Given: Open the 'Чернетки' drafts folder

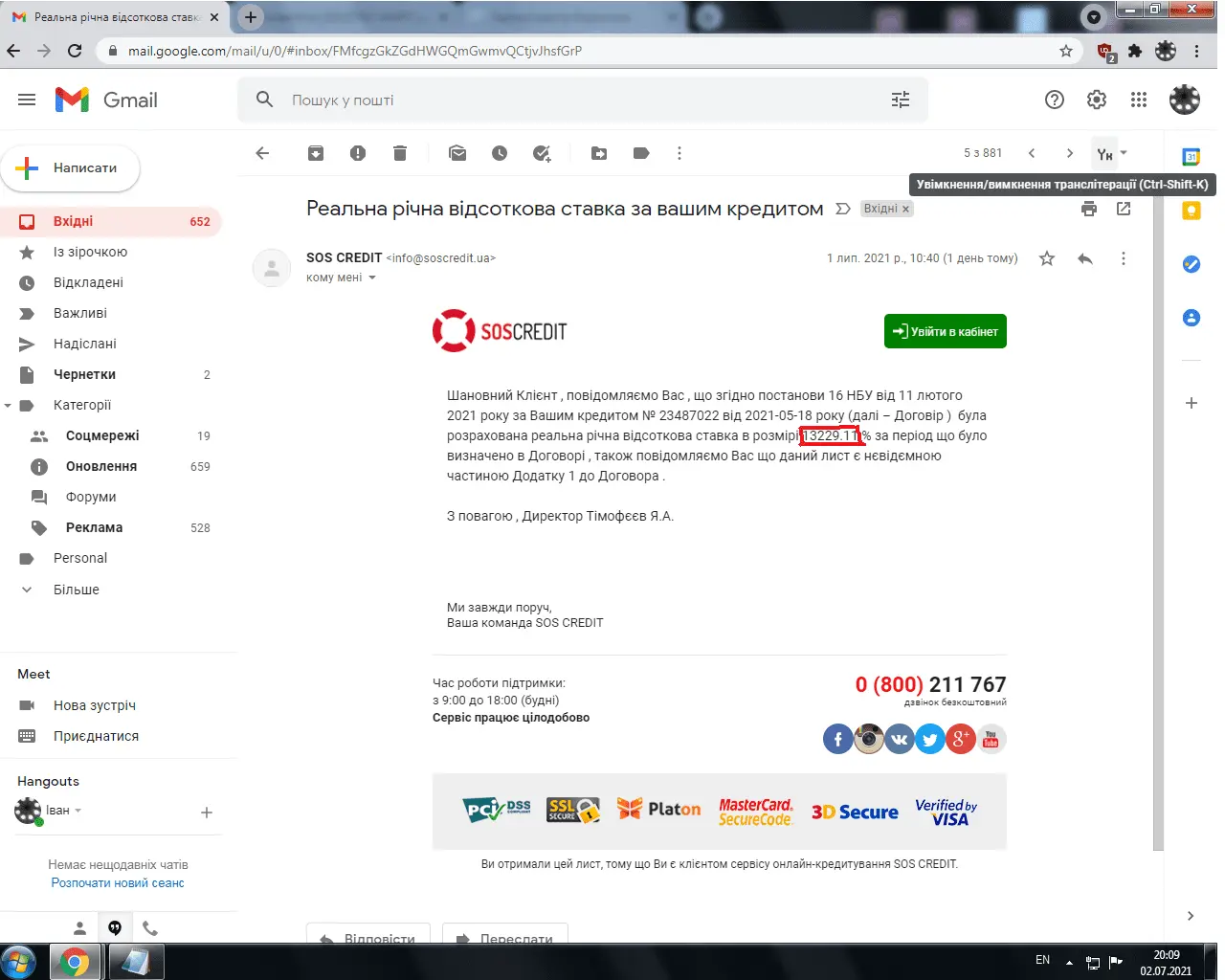Looking at the screenshot, I should tap(84, 374).
